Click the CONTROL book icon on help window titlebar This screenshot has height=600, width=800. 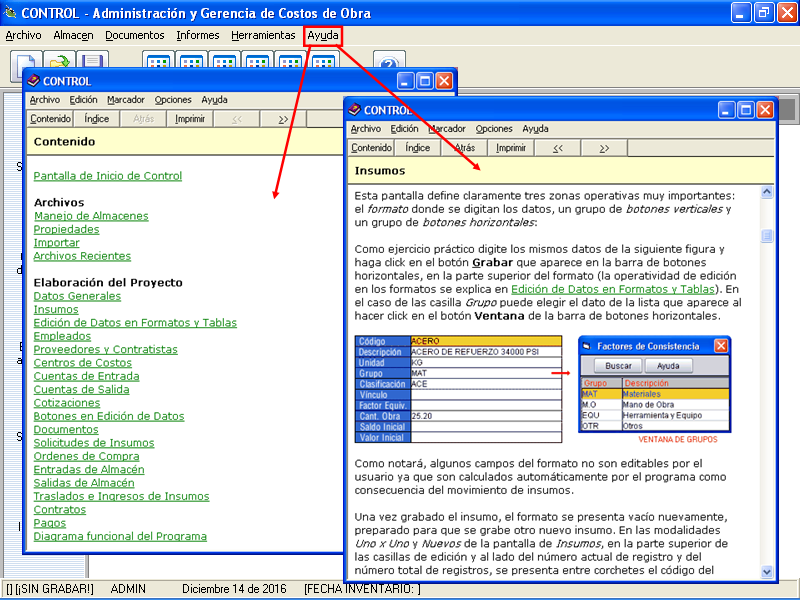point(353,110)
